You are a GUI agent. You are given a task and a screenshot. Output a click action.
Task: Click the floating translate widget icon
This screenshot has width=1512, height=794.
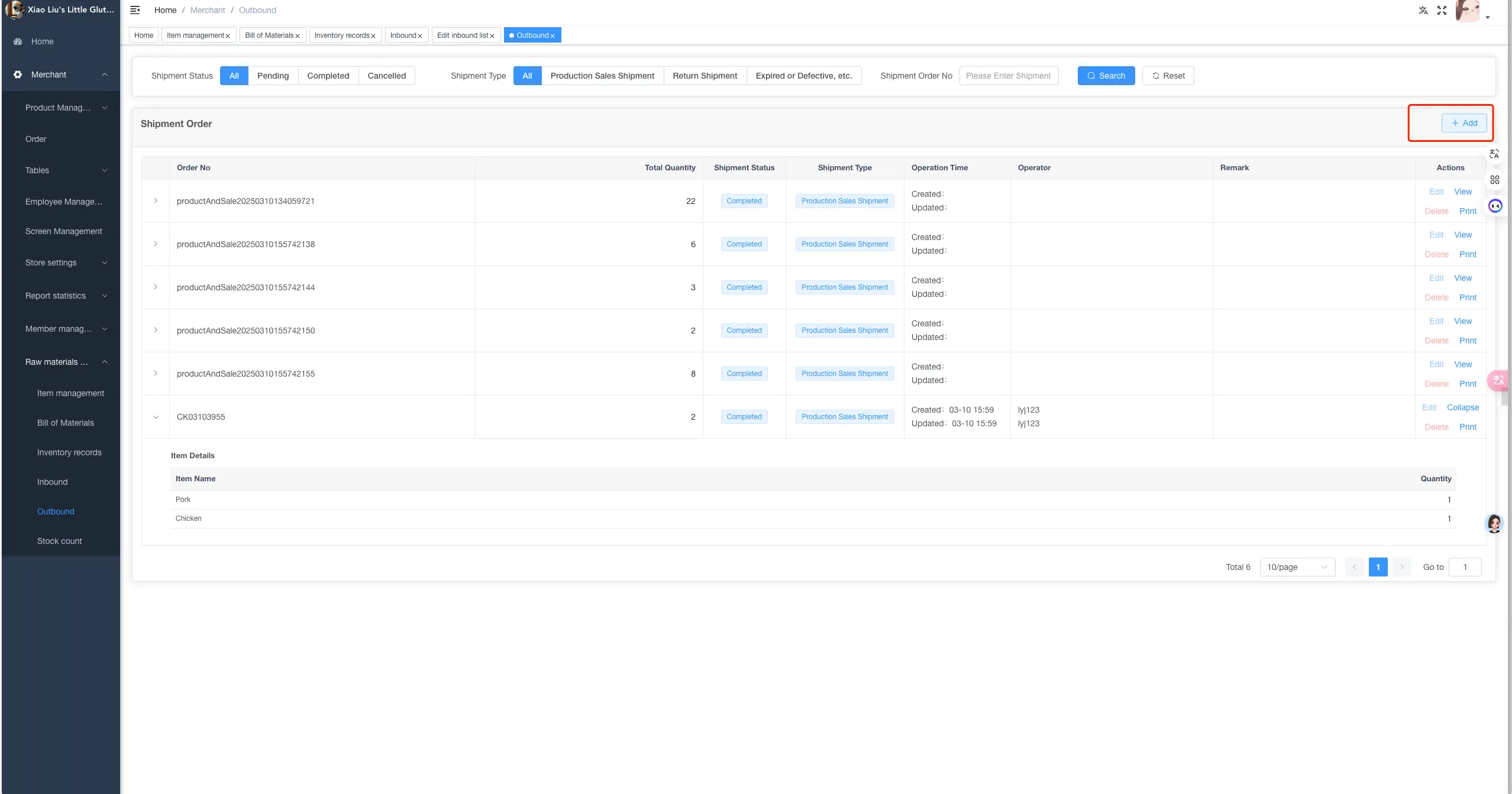click(x=1494, y=154)
